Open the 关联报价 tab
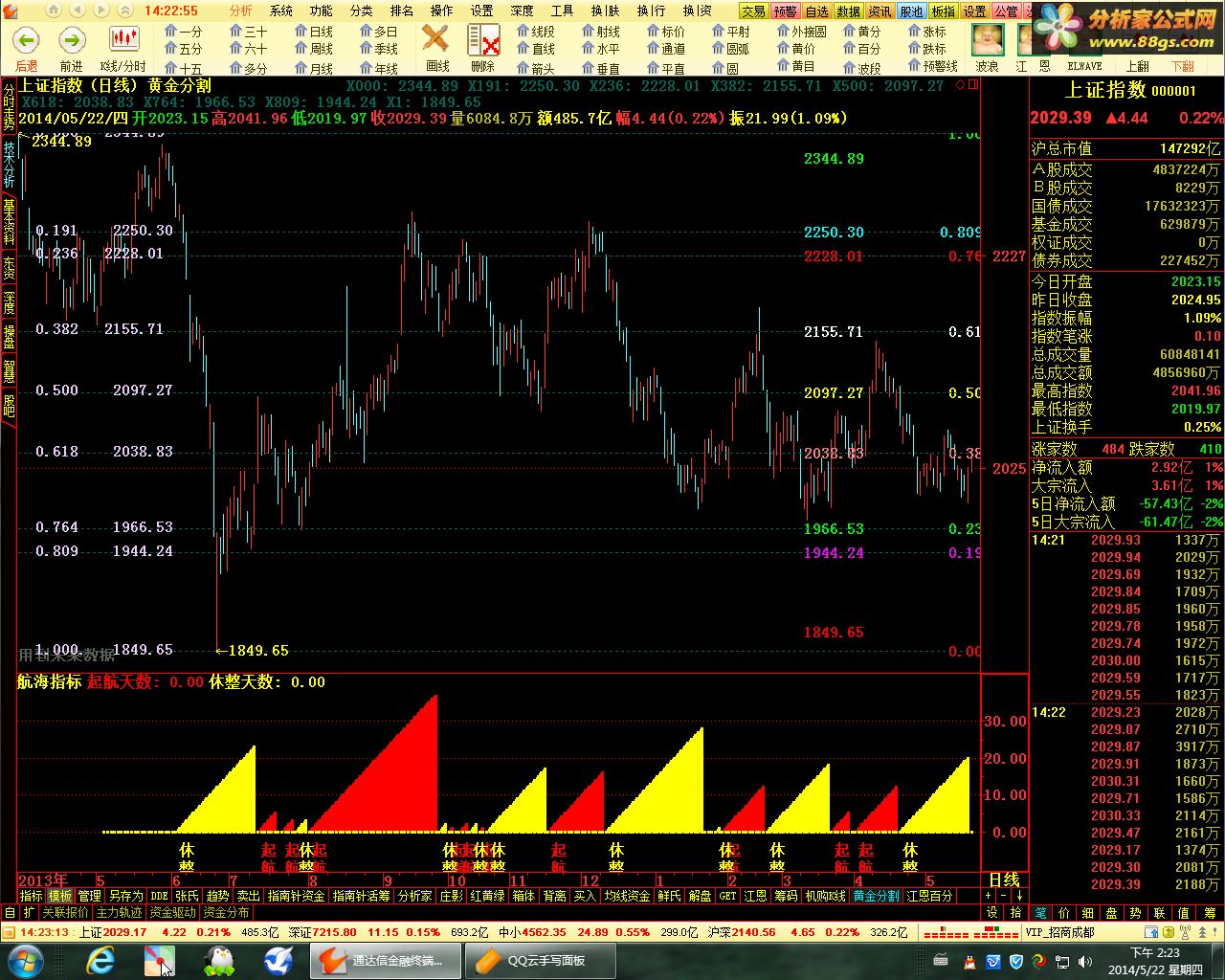 click(x=65, y=913)
